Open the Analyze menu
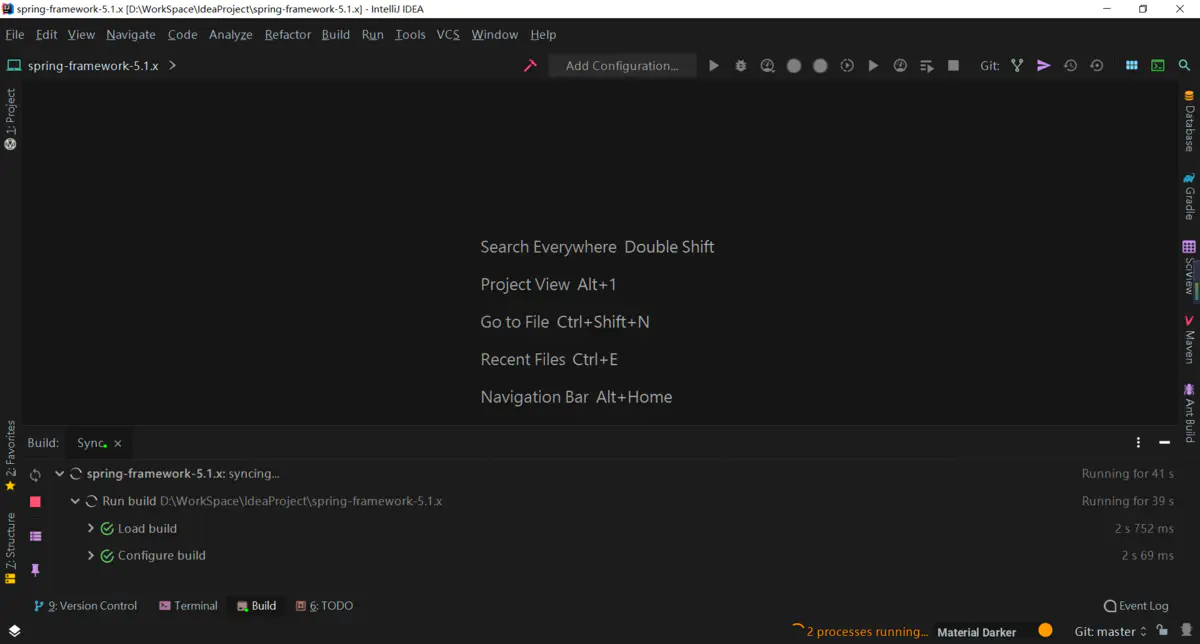The image size is (1200, 644). coord(231,34)
